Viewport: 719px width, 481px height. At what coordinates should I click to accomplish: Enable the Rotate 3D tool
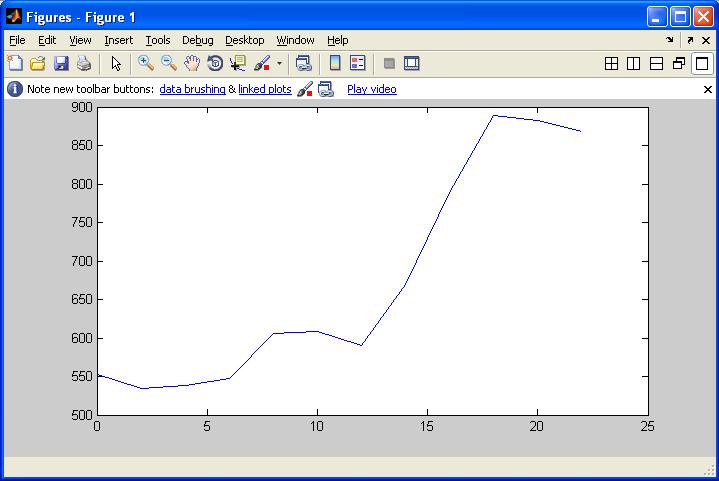pos(215,64)
